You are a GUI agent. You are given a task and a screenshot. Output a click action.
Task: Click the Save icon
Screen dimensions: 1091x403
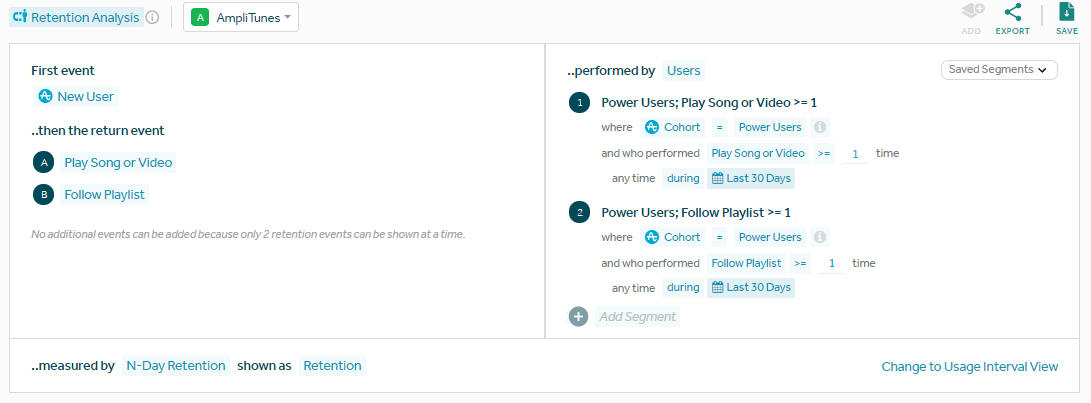click(1066, 12)
